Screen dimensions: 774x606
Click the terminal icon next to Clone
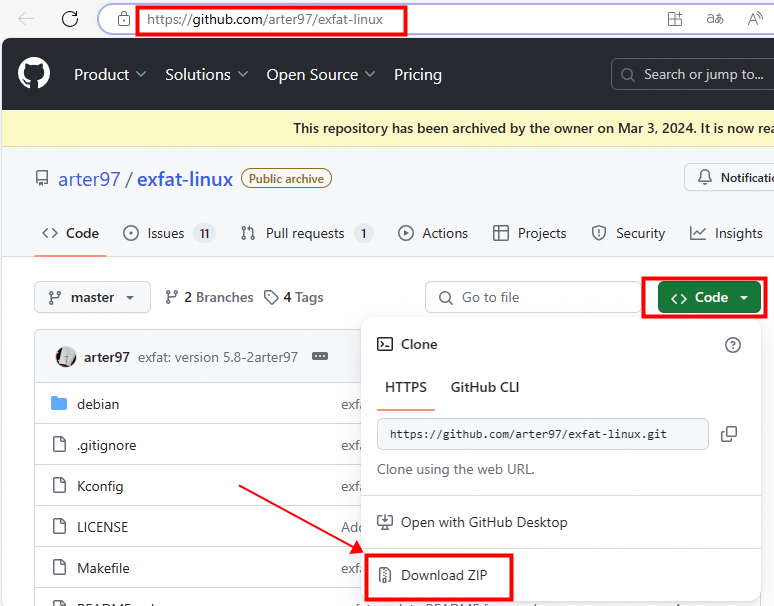click(385, 344)
